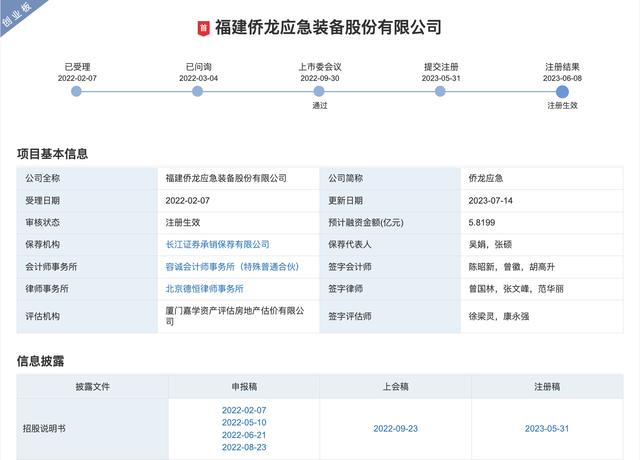Image resolution: width=640 pixels, height=460 pixels.
Task: Click the 招股说明书 row label
Action: point(44,429)
